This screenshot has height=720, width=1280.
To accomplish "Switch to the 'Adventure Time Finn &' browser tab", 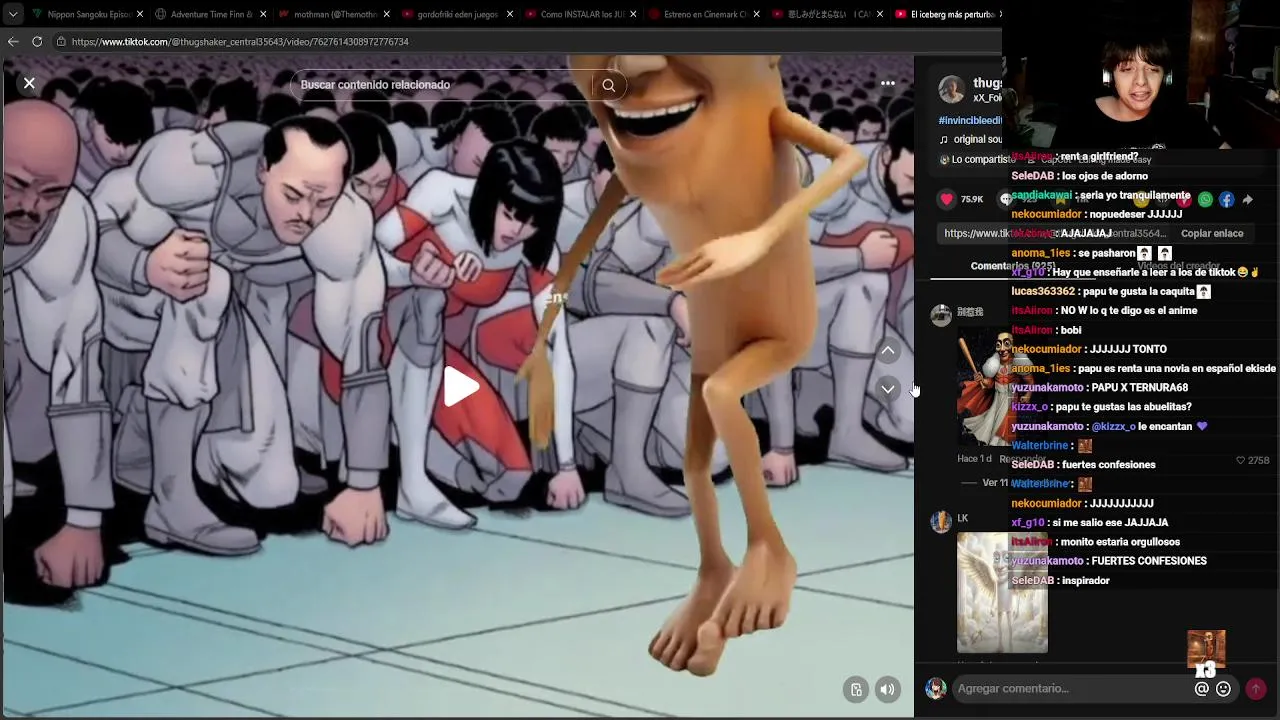I will pyautogui.click(x=210, y=15).
